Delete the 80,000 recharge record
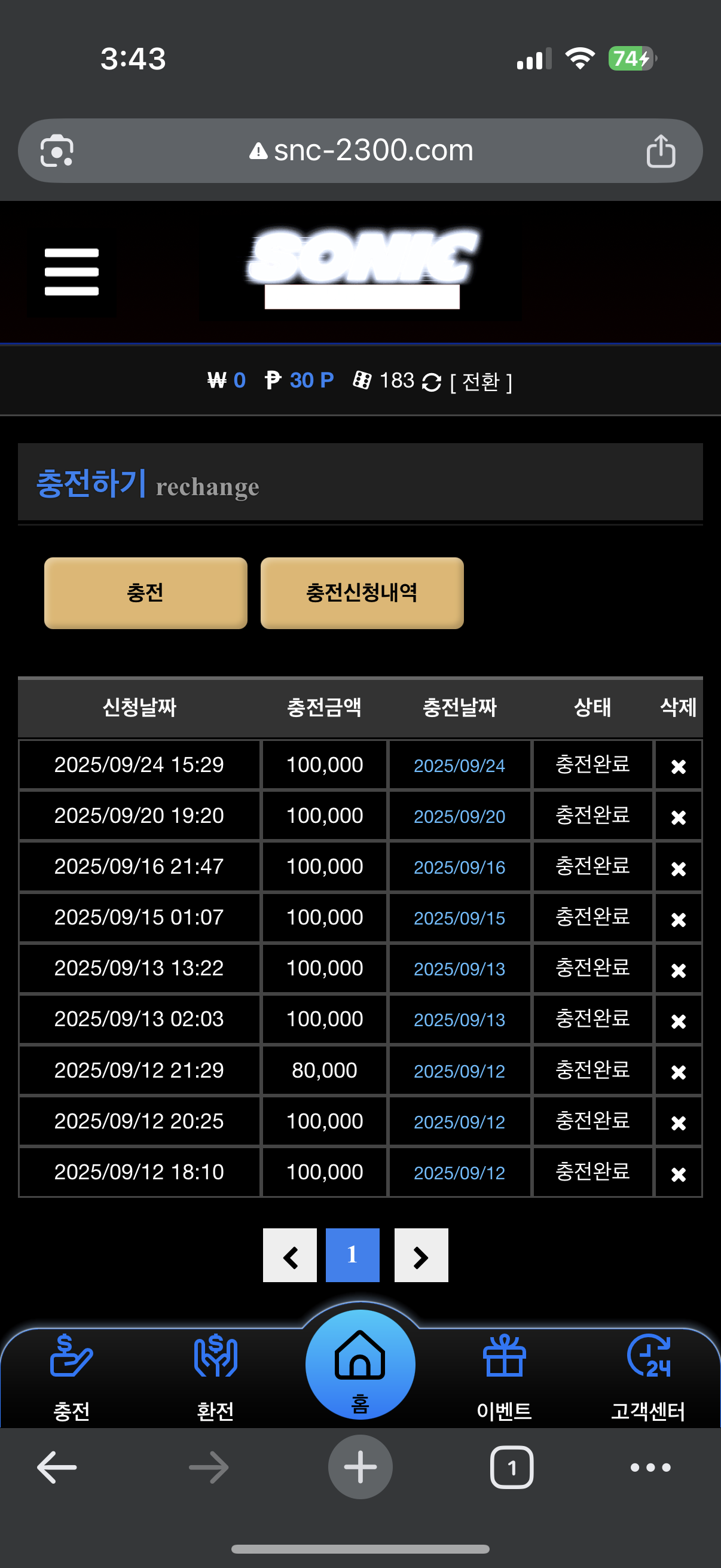The image size is (721, 1568). click(x=678, y=1072)
